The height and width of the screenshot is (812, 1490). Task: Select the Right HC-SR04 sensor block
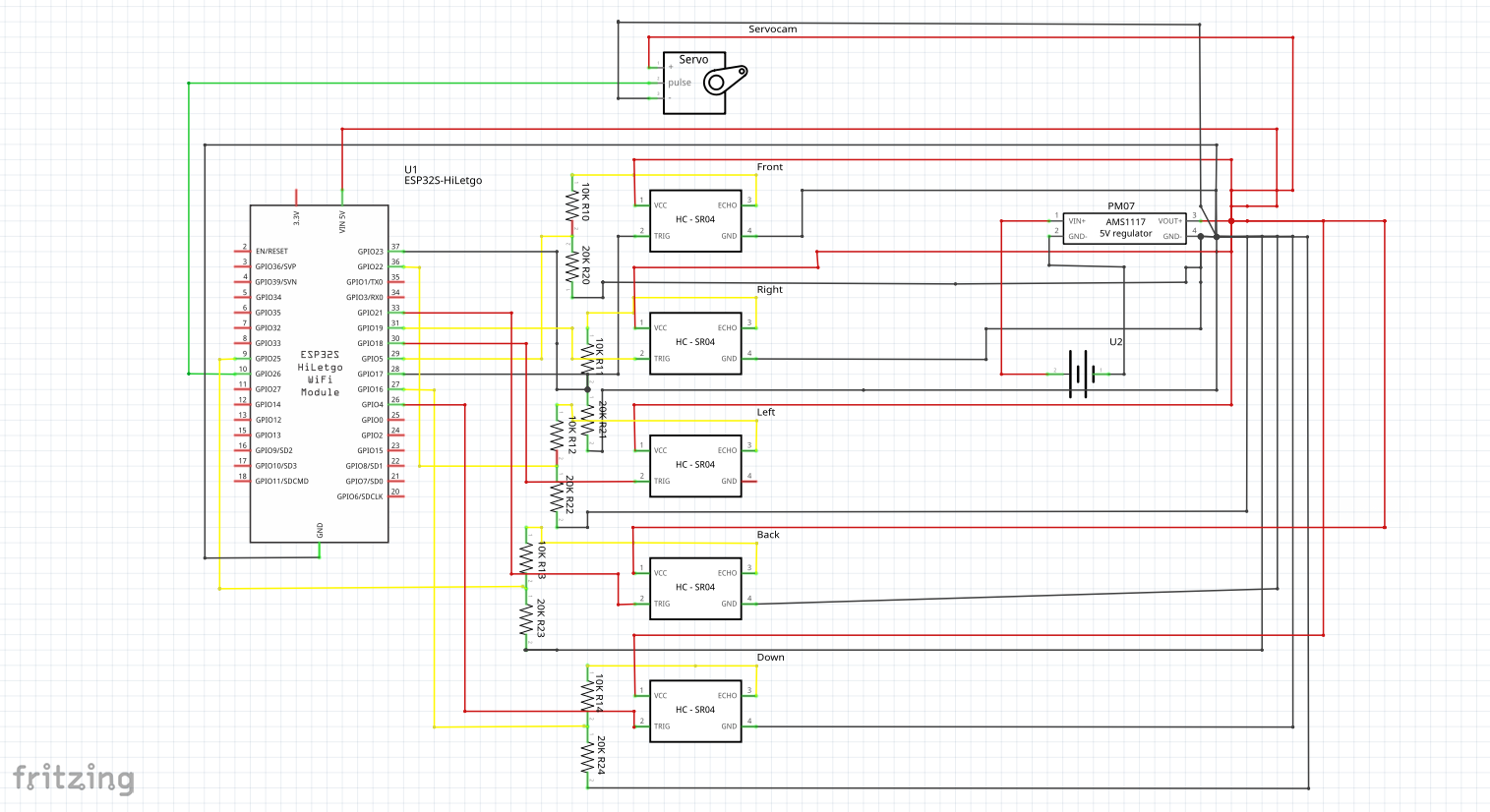695,344
